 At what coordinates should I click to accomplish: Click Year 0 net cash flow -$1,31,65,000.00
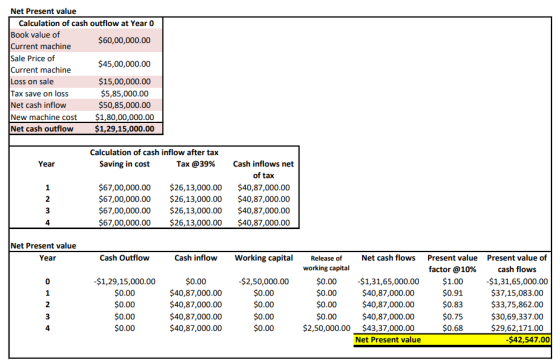[388, 282]
